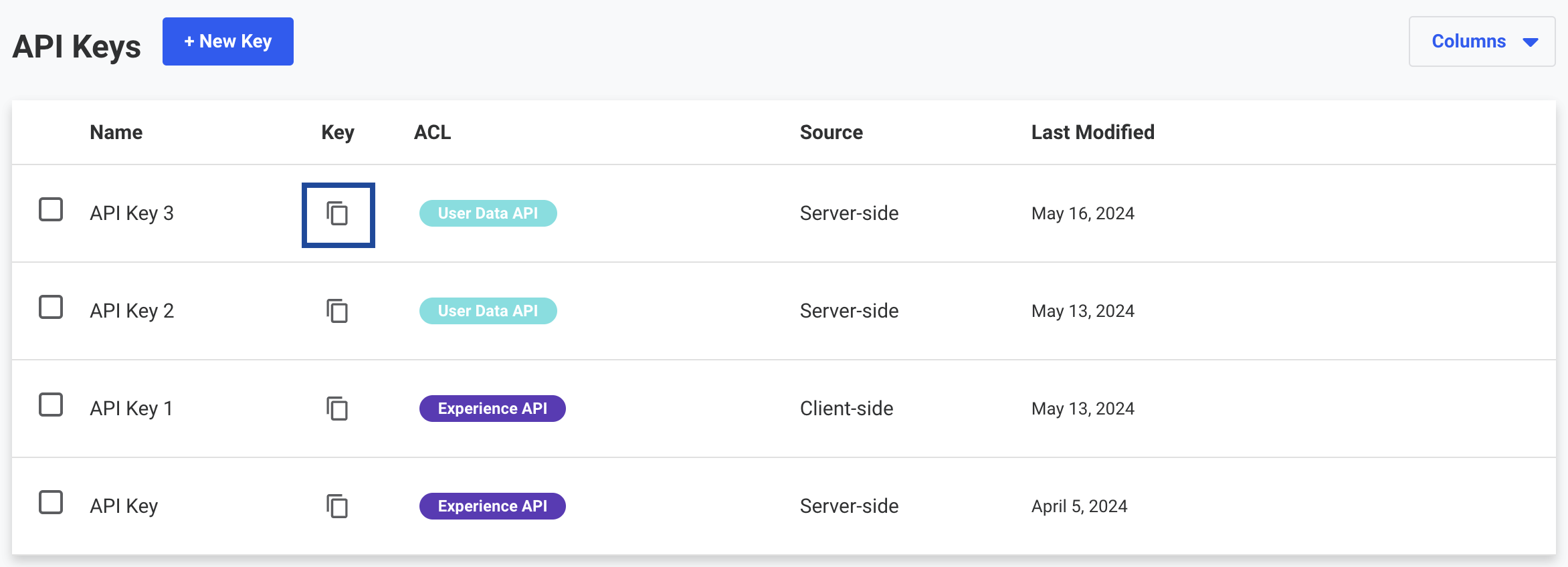Copy the key for API Key 1
Viewport: 1568px width, 567px height.
pyautogui.click(x=337, y=409)
